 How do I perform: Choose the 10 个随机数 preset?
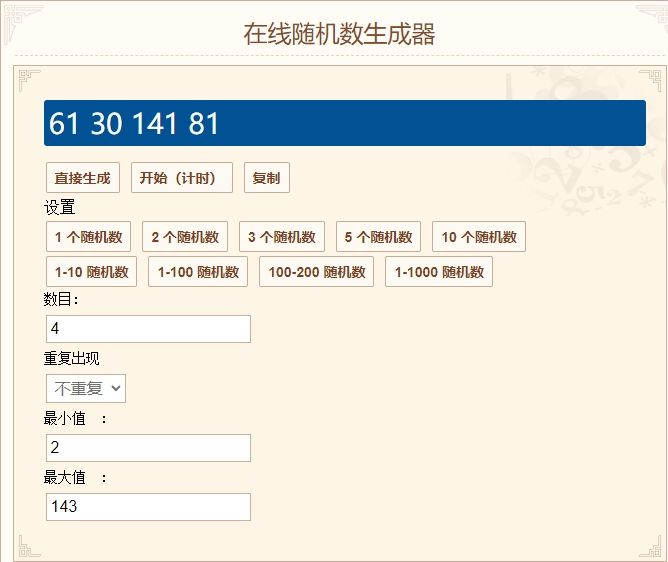tap(479, 236)
